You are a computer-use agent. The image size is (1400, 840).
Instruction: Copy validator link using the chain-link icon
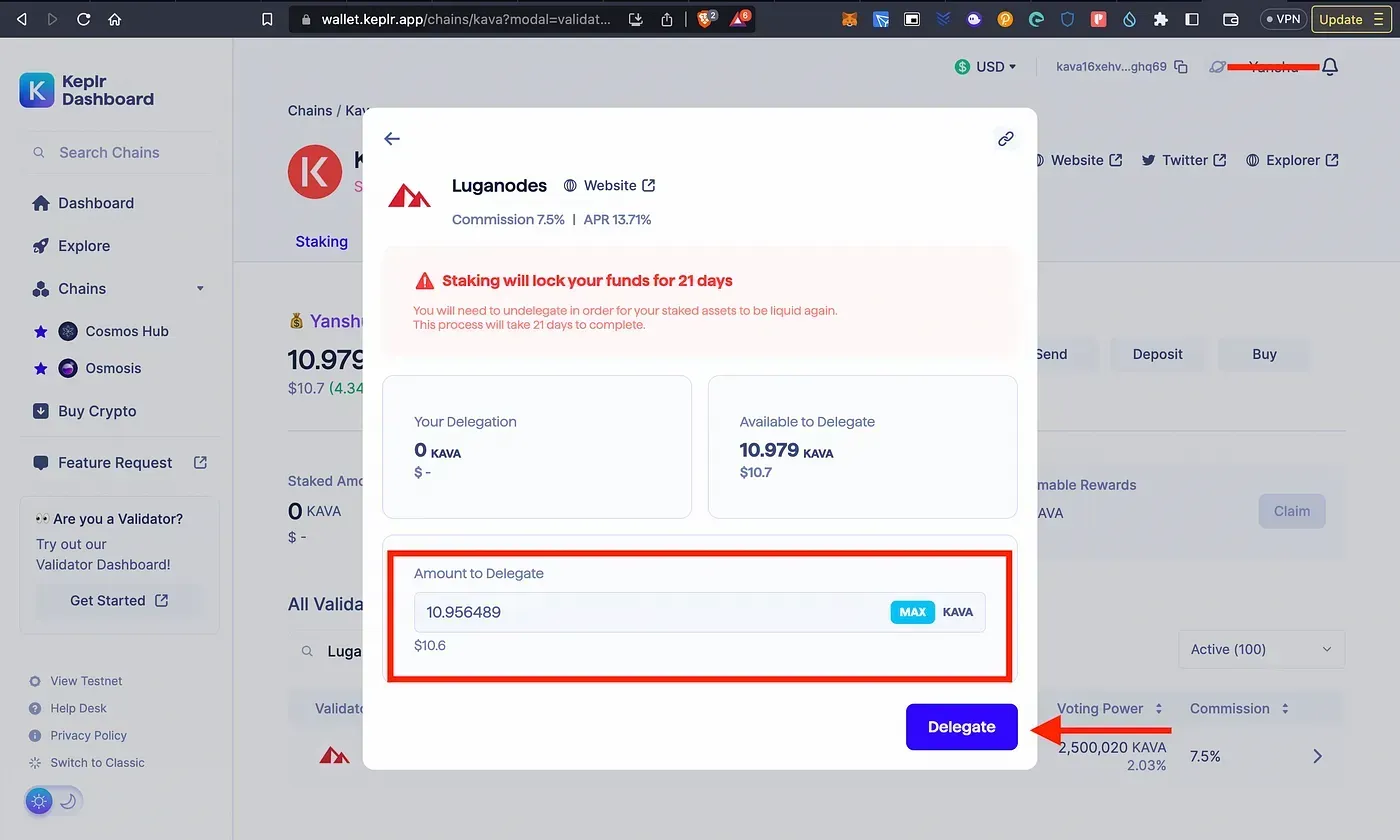coord(1006,139)
